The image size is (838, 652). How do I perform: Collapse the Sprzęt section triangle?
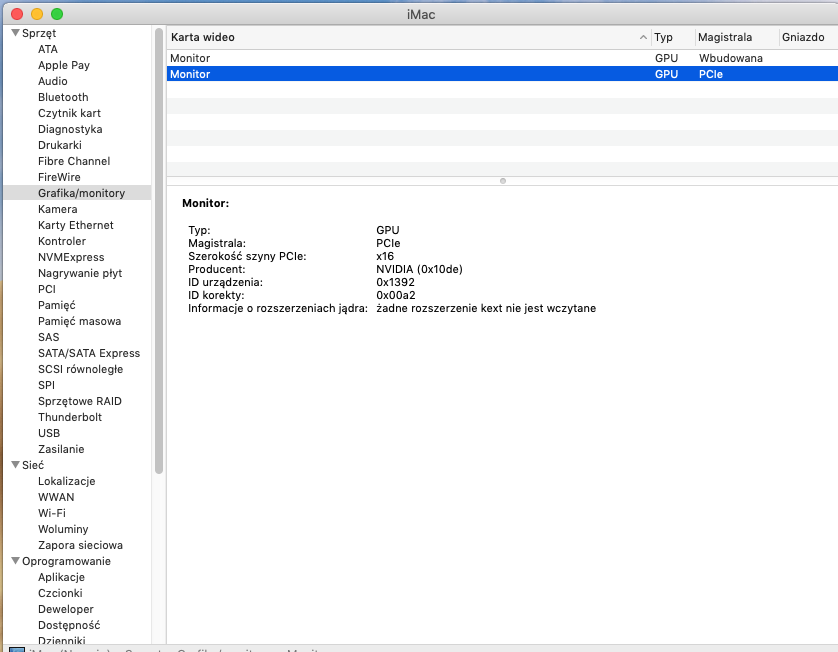[15, 33]
